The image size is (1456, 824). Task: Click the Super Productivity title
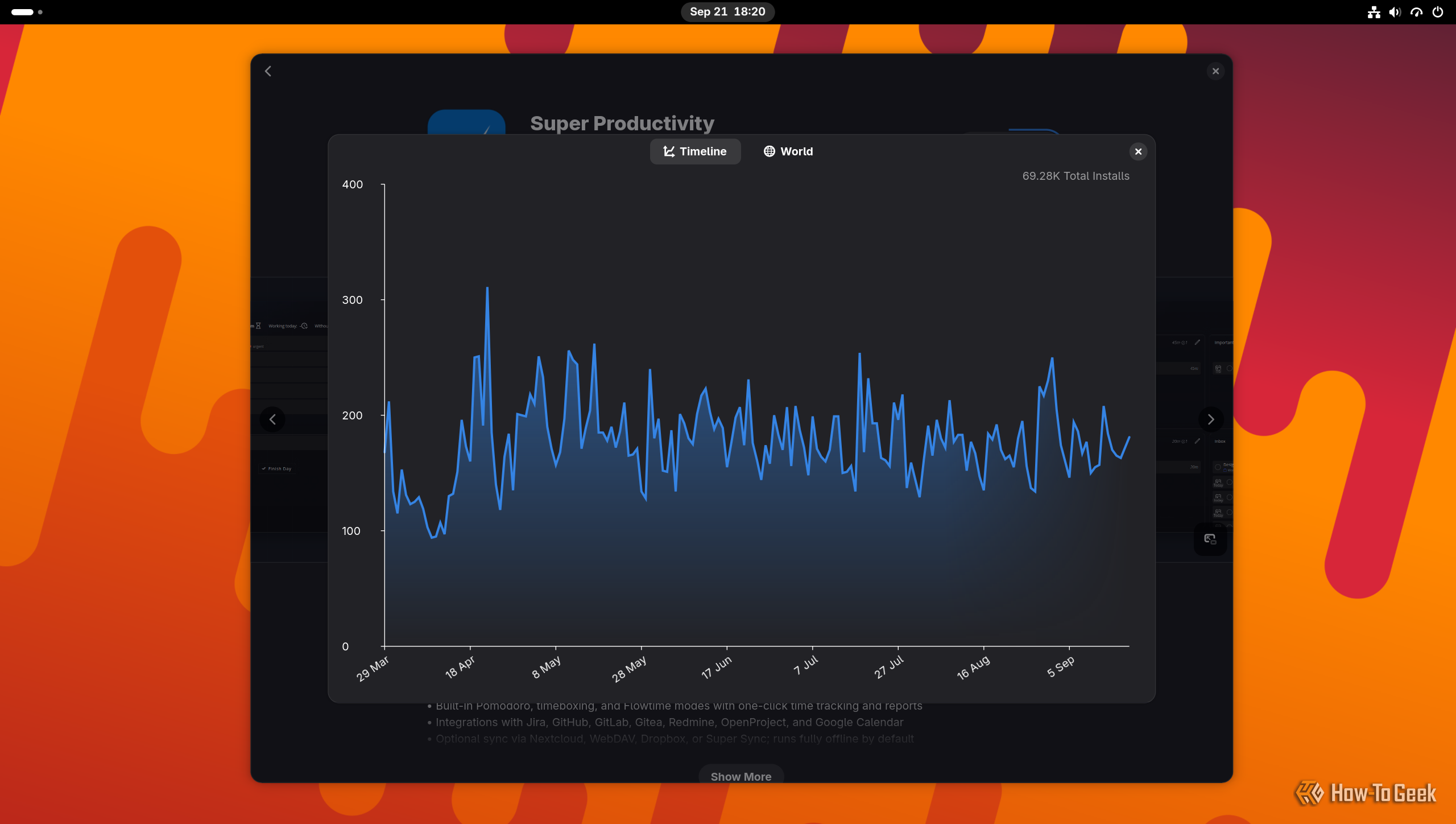pyautogui.click(x=622, y=123)
